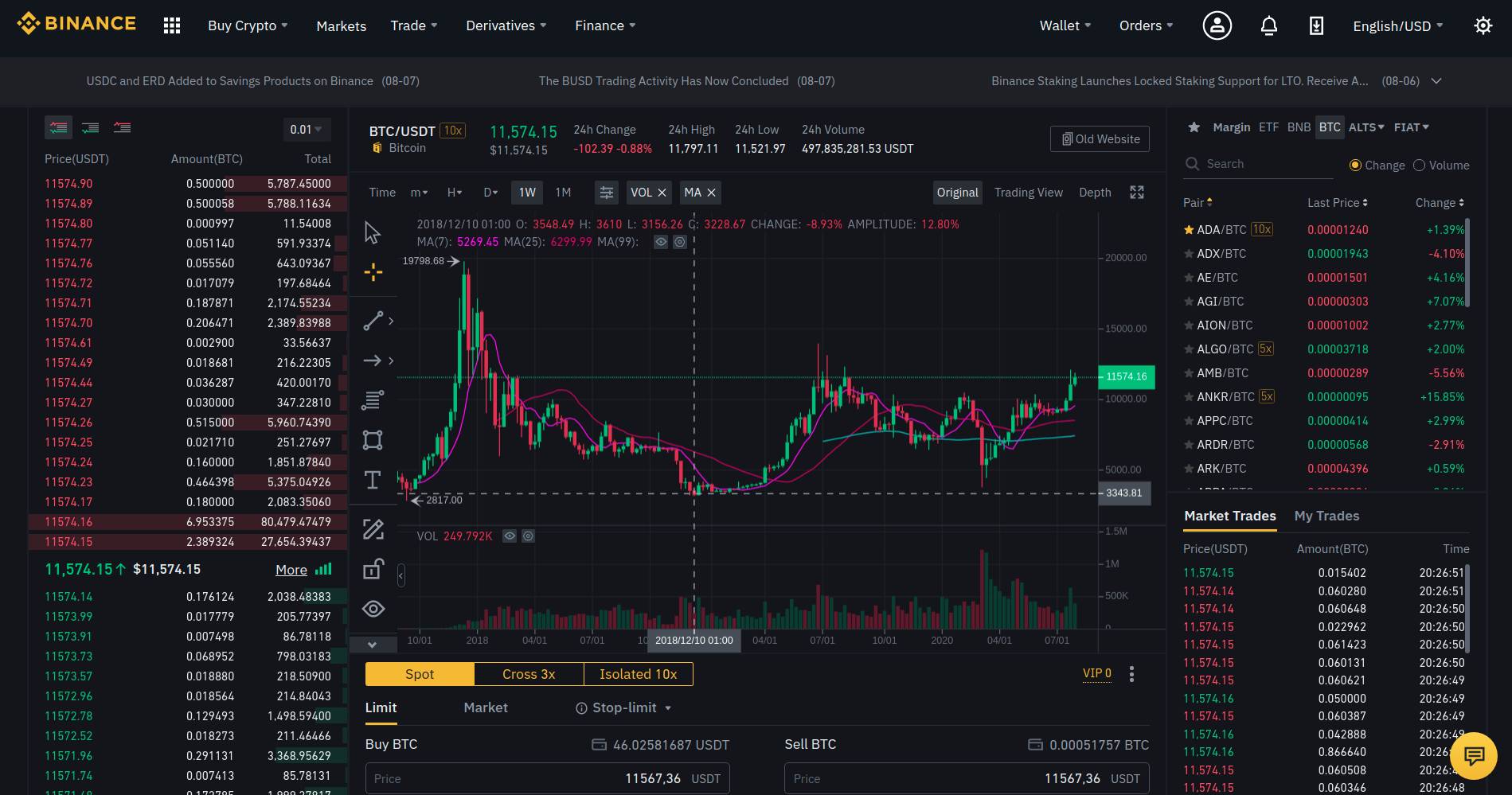This screenshot has width=1512, height=795.
Task: Open the Old Website button
Action: pos(1100,139)
